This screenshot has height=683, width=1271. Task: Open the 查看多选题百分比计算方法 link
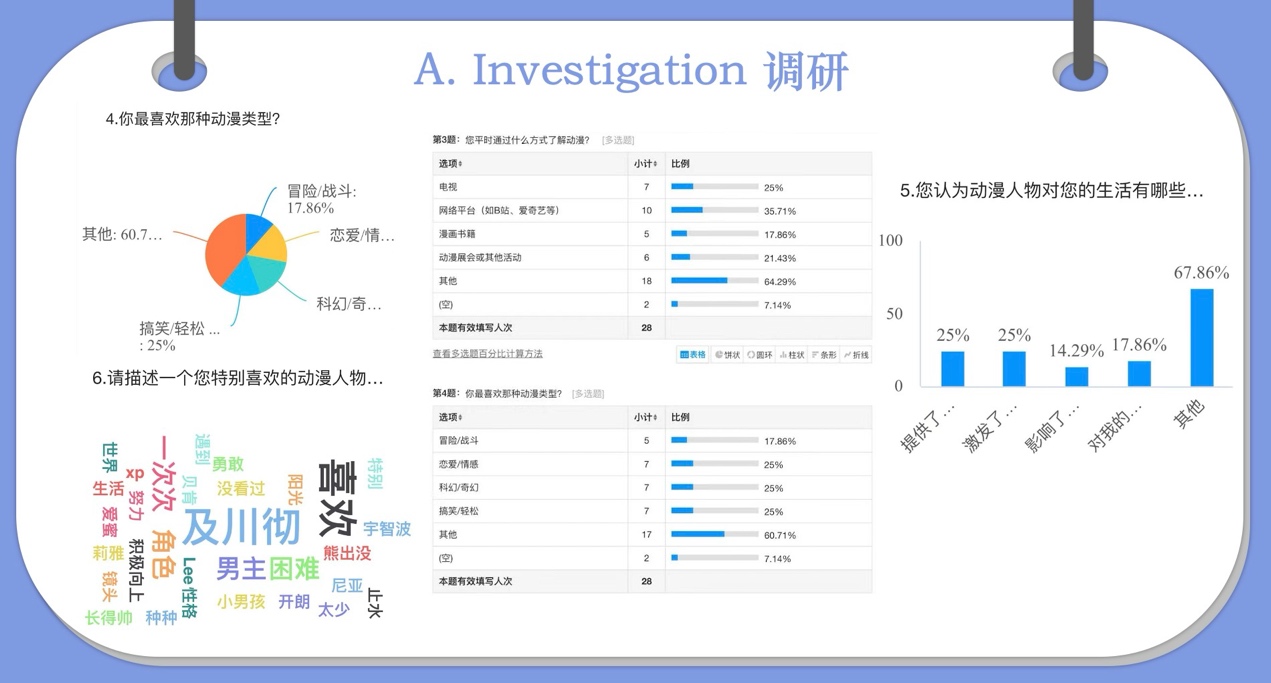coord(487,354)
